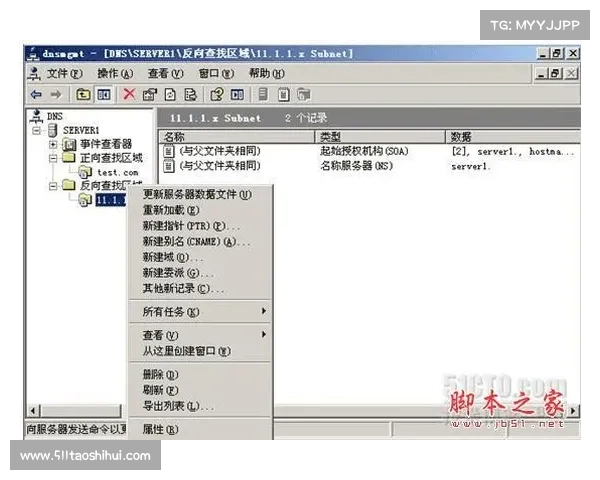The width and height of the screenshot is (600, 480).
Task: Click the grey server icon in toolbar
Action: pyautogui.click(x=263, y=94)
